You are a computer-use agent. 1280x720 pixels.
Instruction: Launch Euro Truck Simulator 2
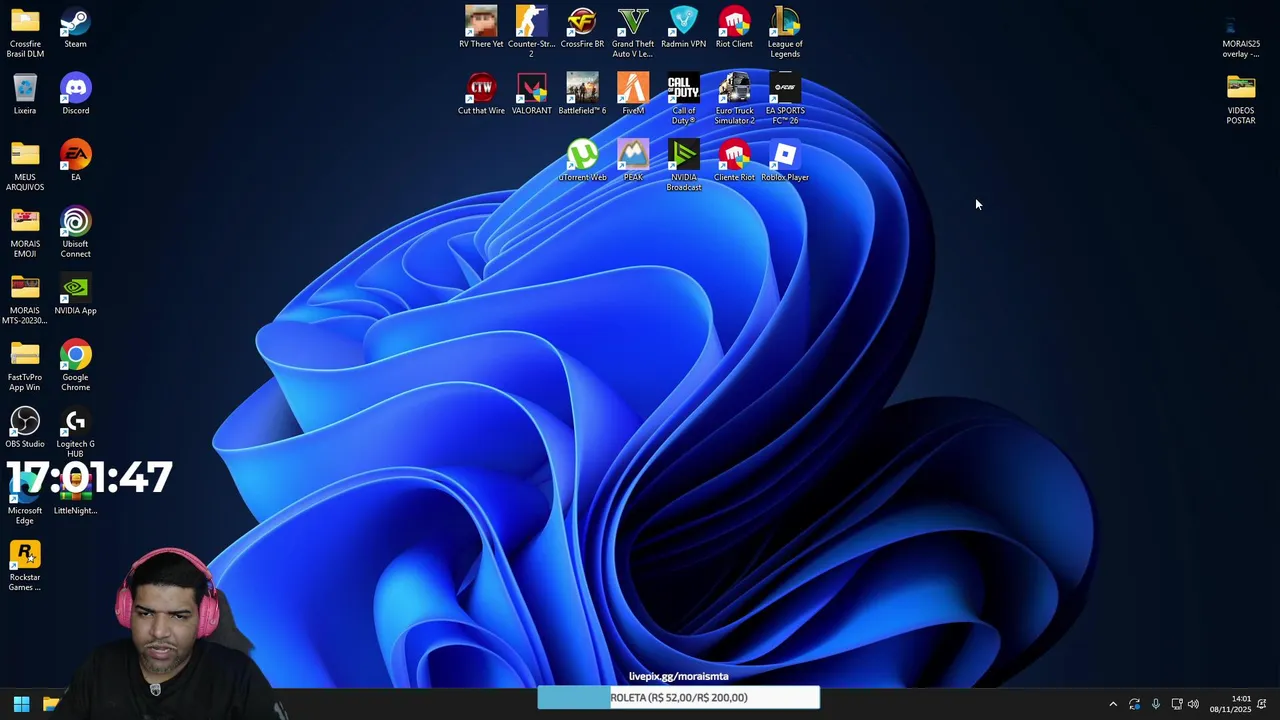pos(734,99)
